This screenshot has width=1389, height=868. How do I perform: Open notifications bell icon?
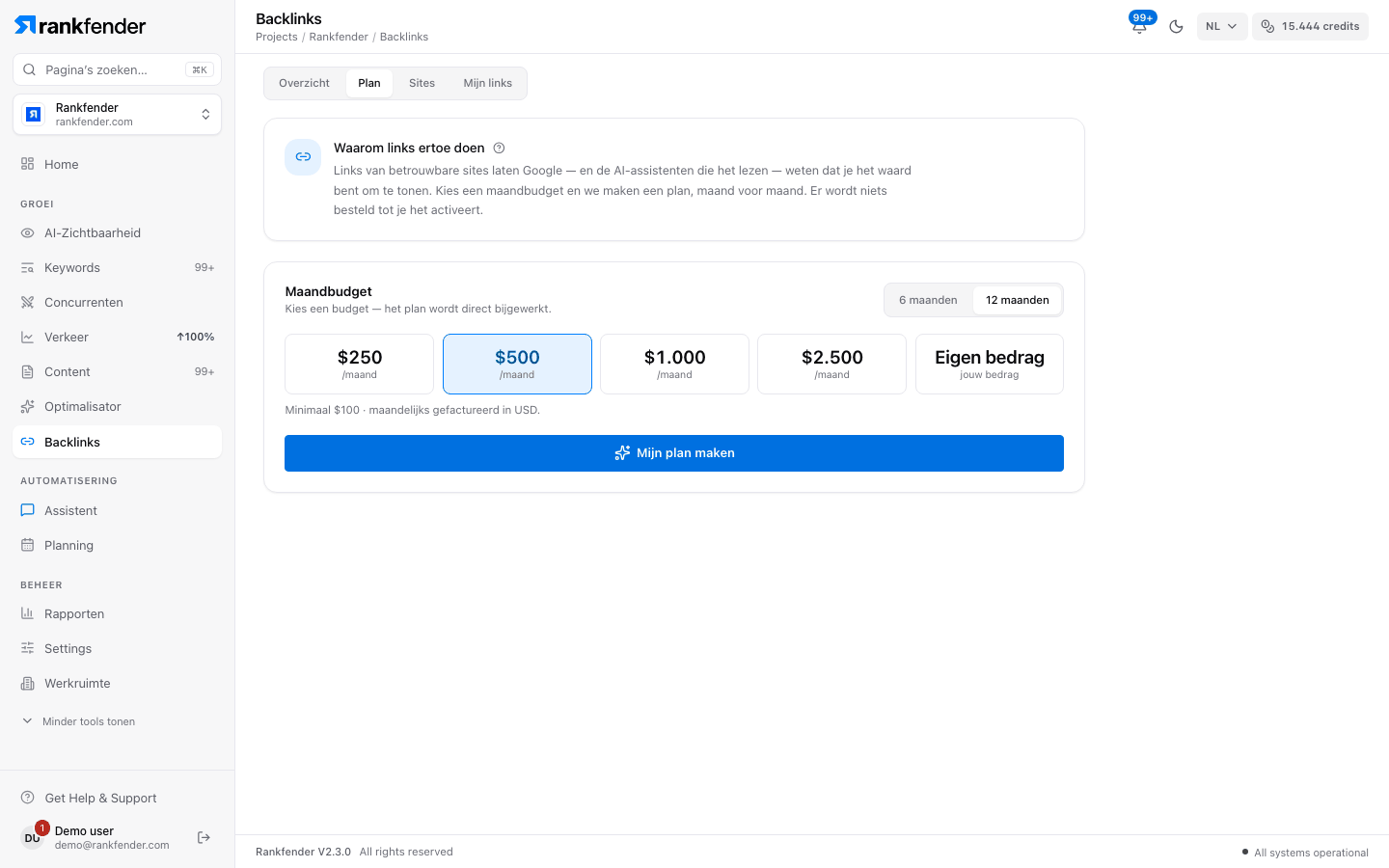[1139, 27]
